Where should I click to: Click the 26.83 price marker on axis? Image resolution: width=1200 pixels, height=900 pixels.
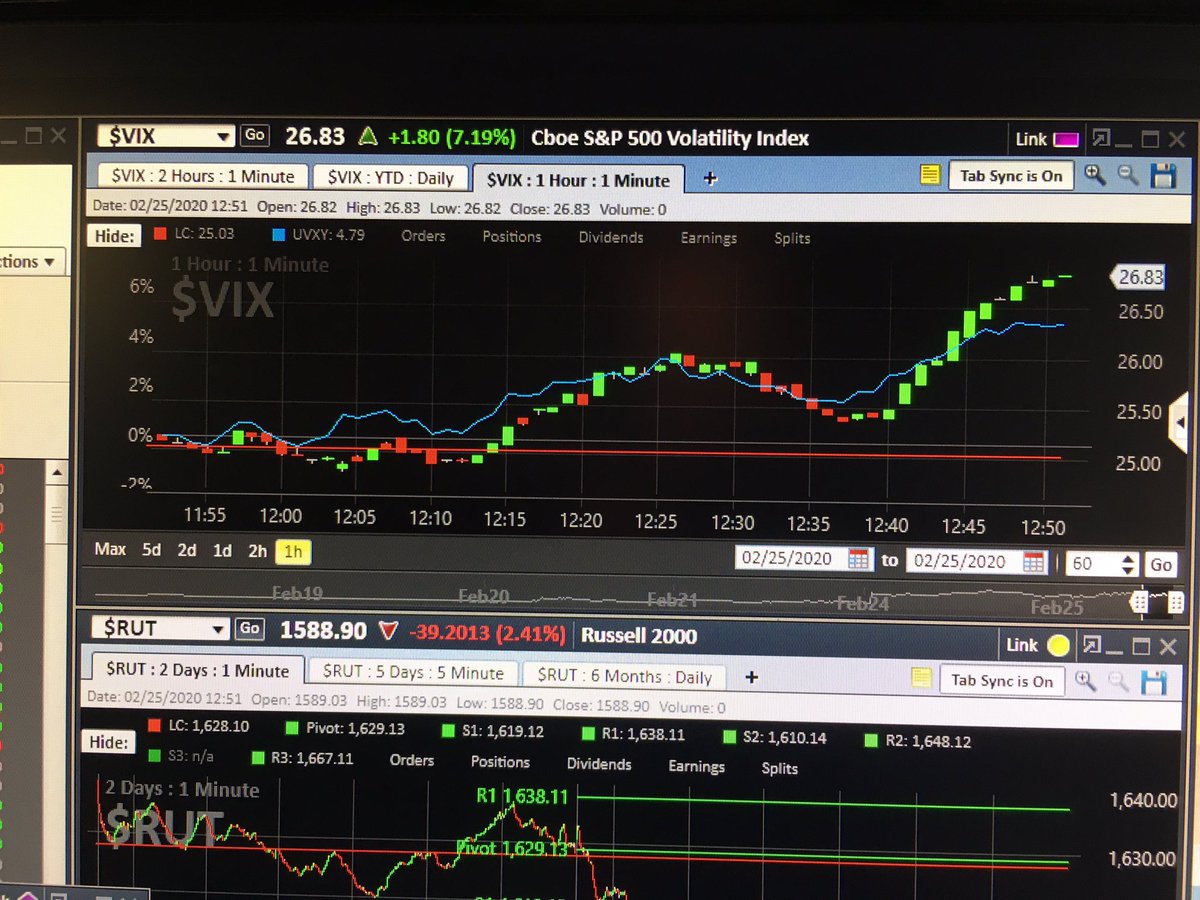point(1140,277)
